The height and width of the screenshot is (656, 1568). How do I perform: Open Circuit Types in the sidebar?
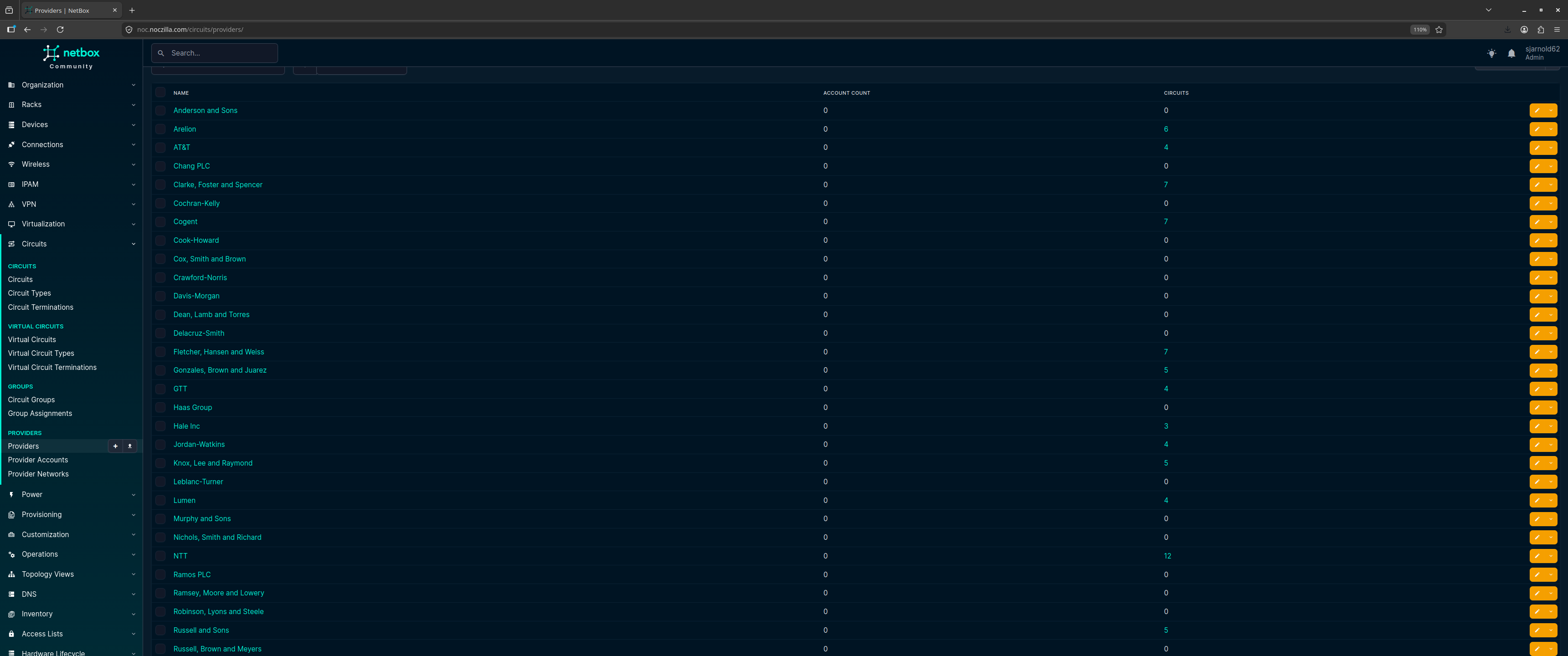(29, 293)
